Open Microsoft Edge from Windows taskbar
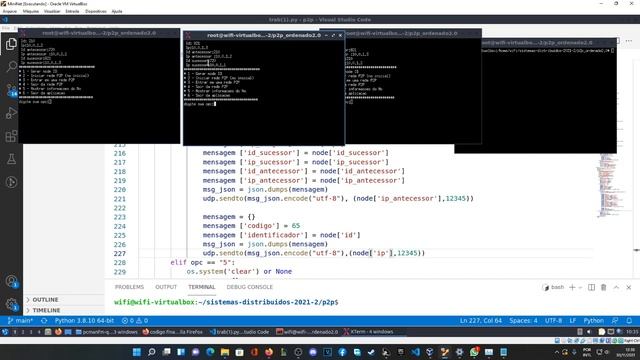The width and height of the screenshot is (640, 360). point(210,352)
